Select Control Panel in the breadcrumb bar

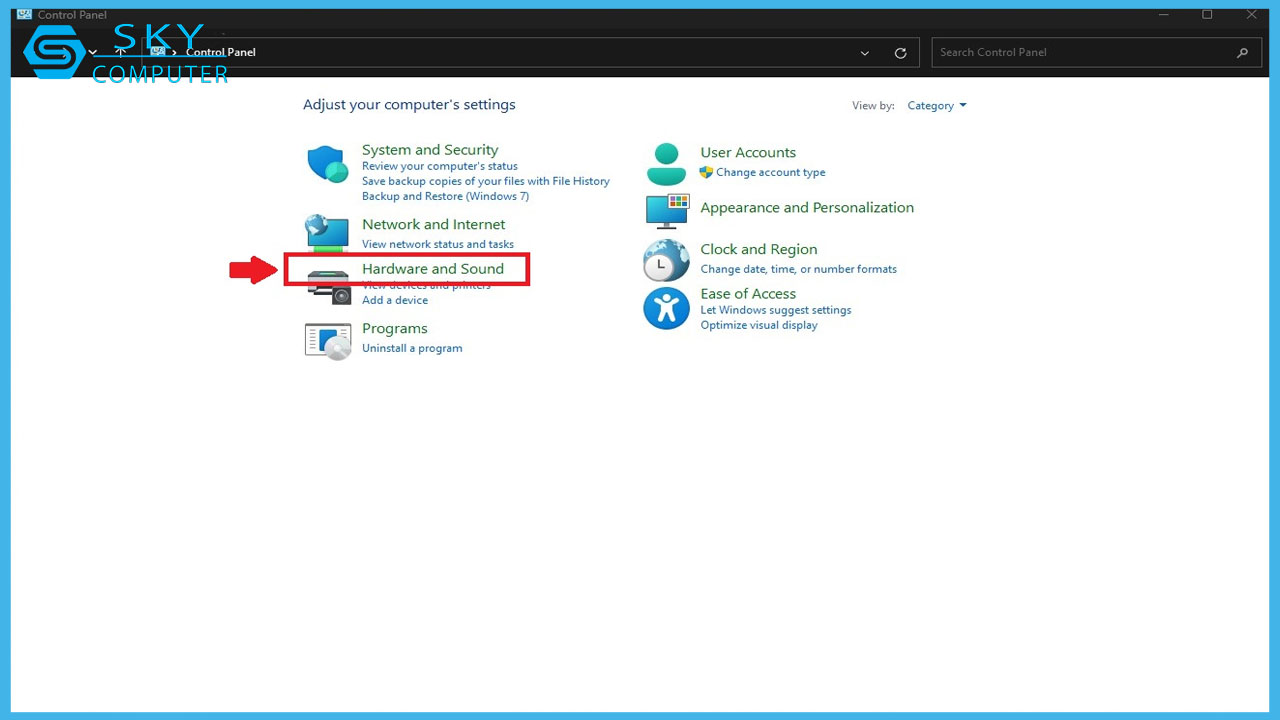tap(219, 52)
